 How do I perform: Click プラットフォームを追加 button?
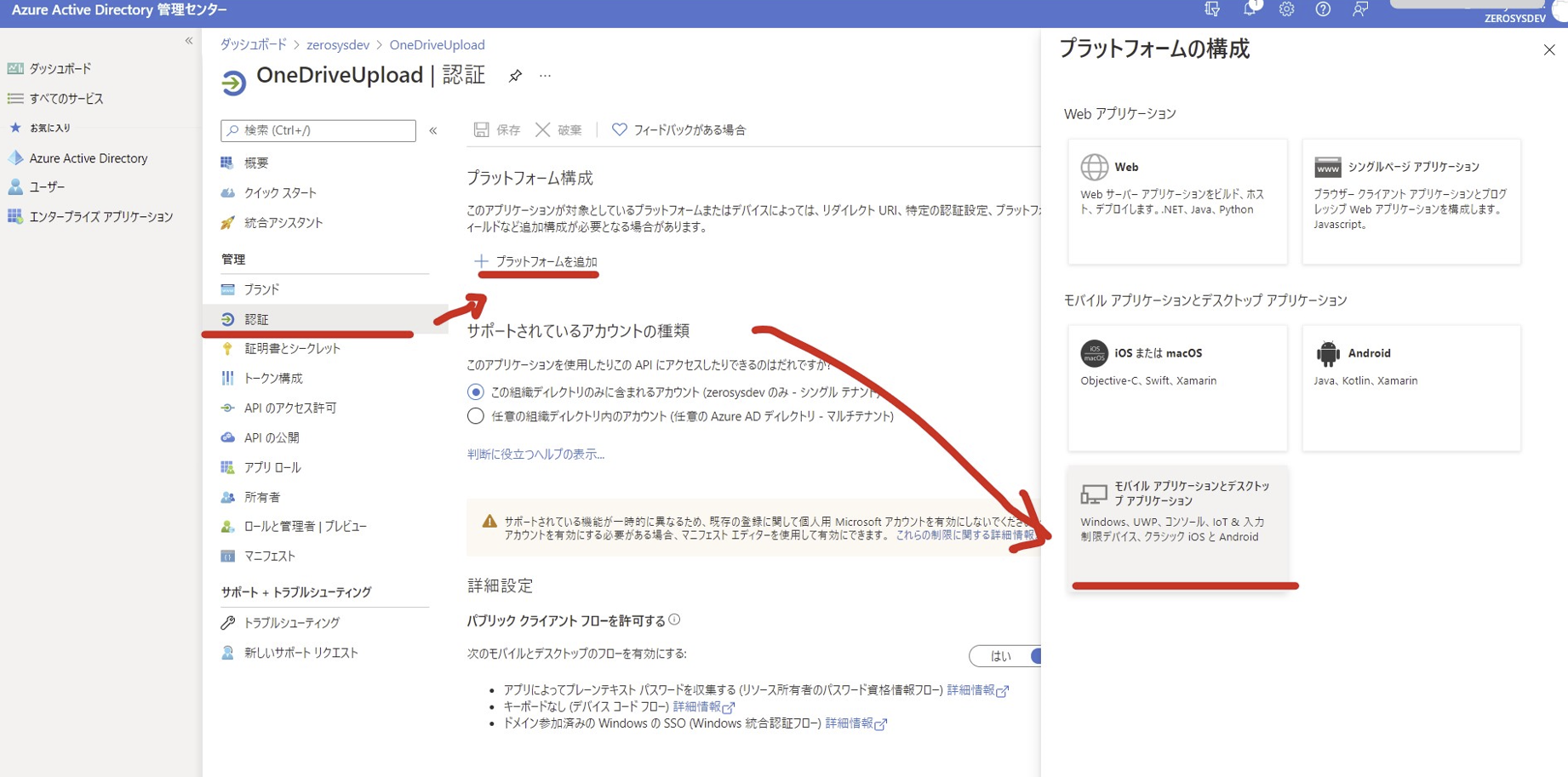tap(536, 261)
